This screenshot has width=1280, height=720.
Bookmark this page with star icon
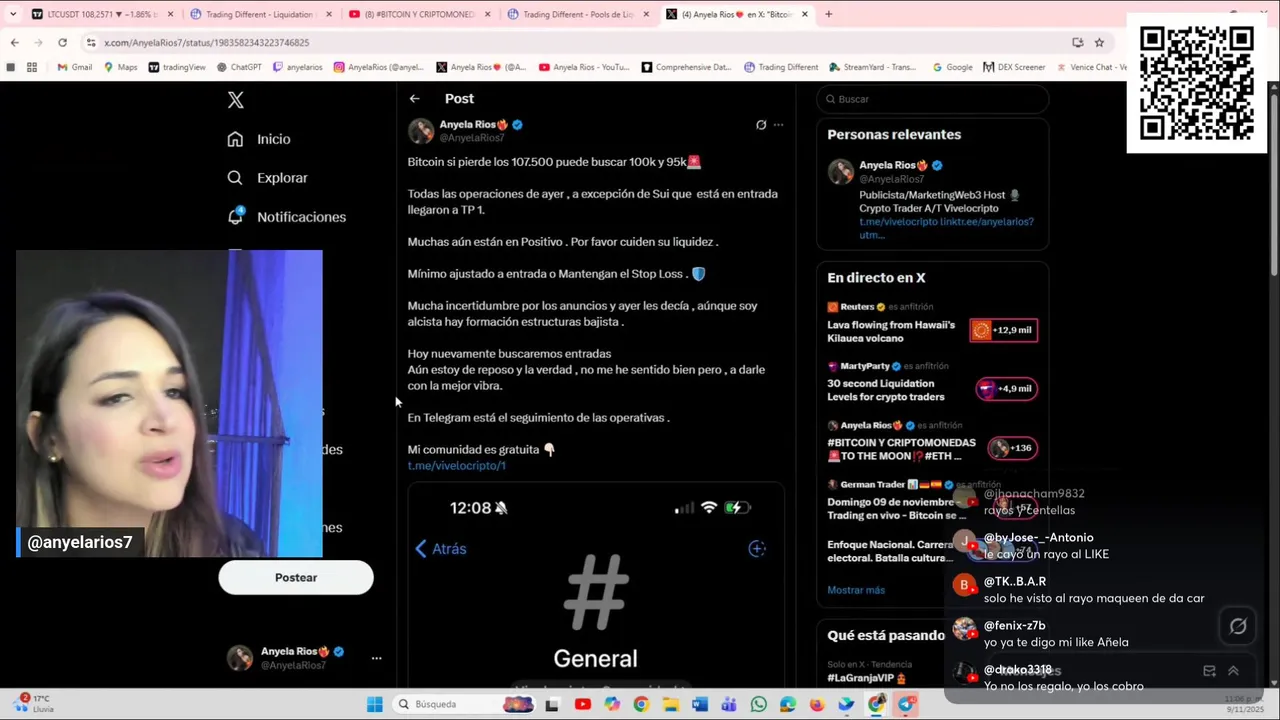1099,42
